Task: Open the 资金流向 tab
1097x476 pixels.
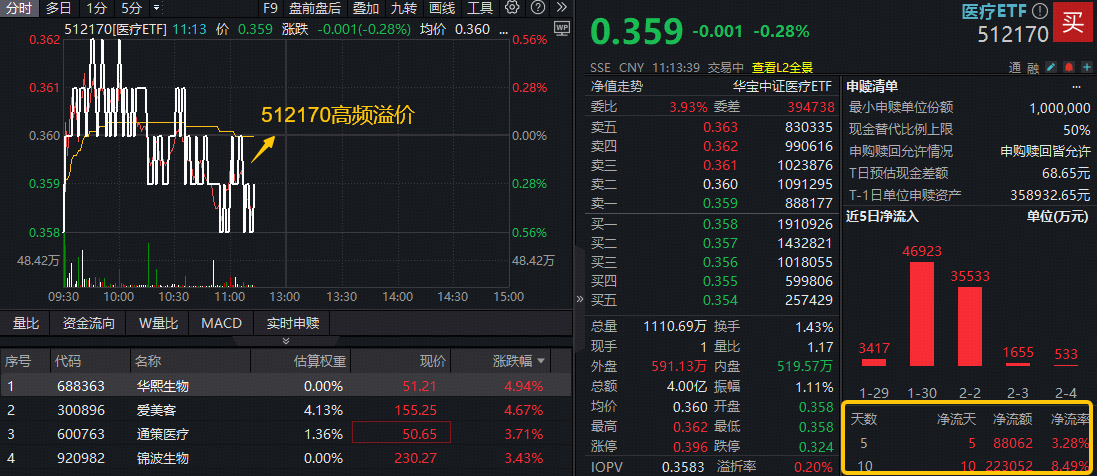Action: click(88, 323)
